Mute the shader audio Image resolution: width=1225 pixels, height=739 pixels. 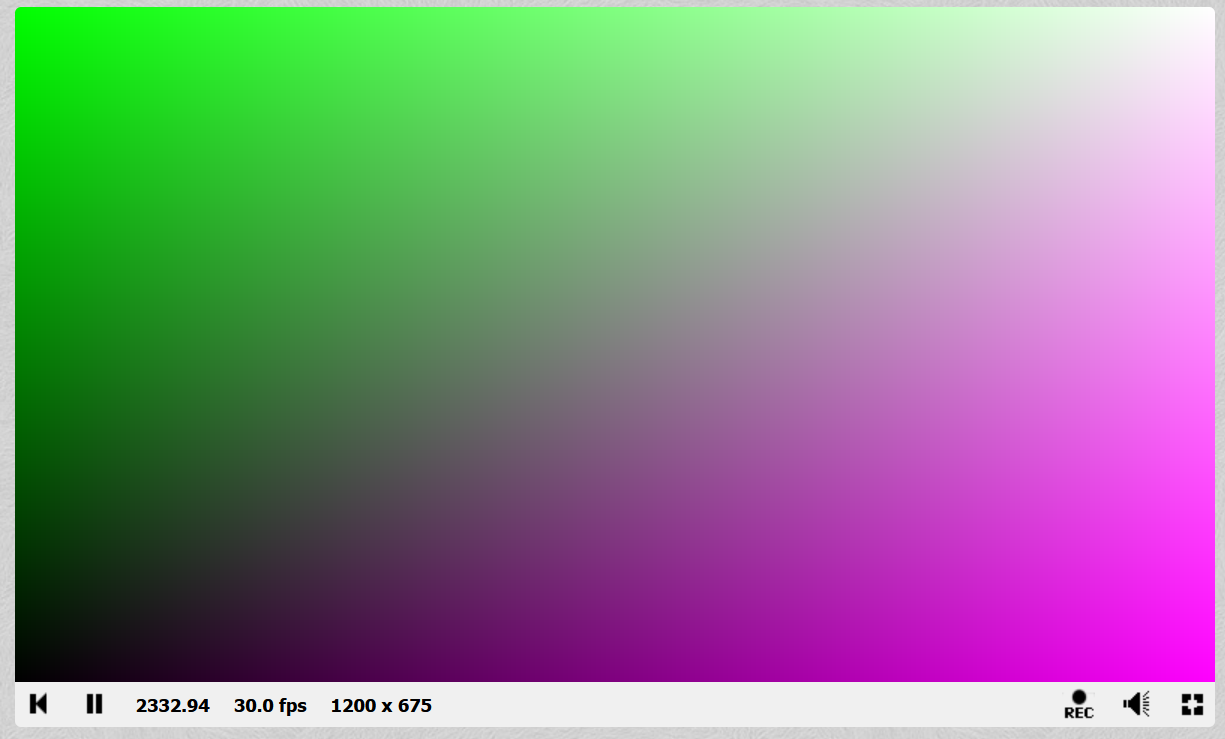click(x=1136, y=704)
